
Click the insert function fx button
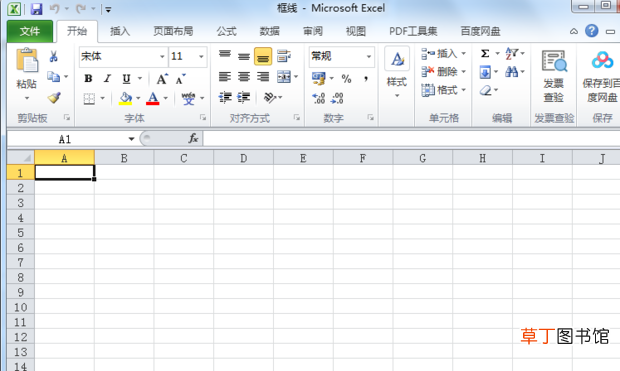tap(193, 138)
